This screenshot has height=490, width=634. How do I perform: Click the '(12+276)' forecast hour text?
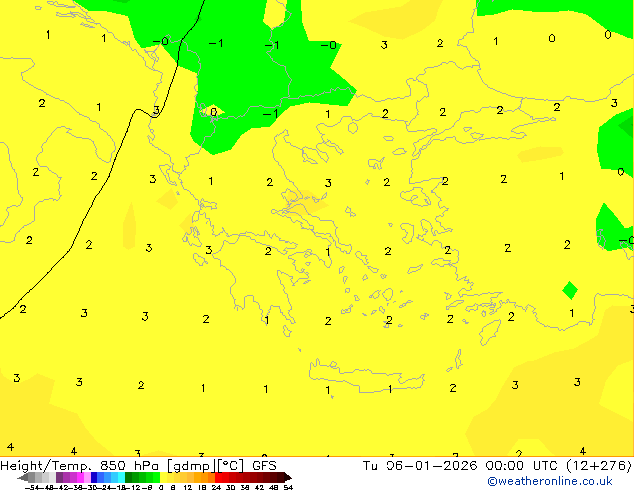(599, 466)
